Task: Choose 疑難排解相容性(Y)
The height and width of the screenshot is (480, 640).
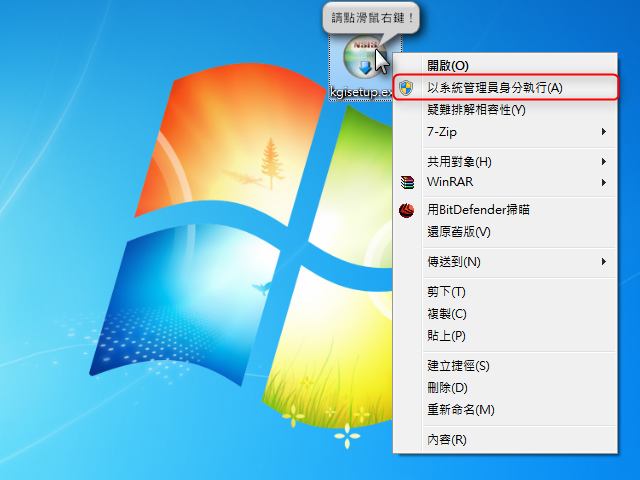Action: [x=505, y=109]
